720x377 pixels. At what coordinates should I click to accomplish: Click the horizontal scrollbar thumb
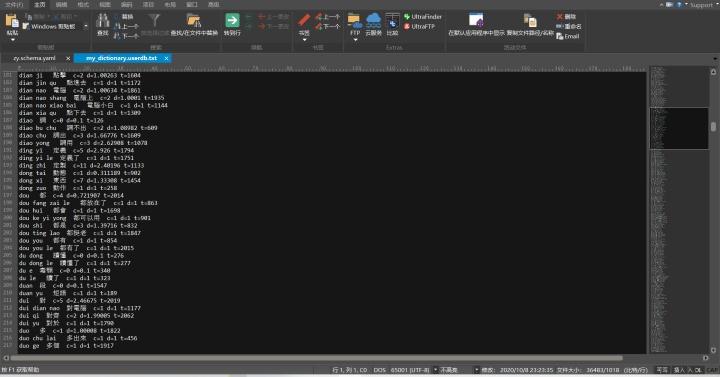tap(317, 358)
